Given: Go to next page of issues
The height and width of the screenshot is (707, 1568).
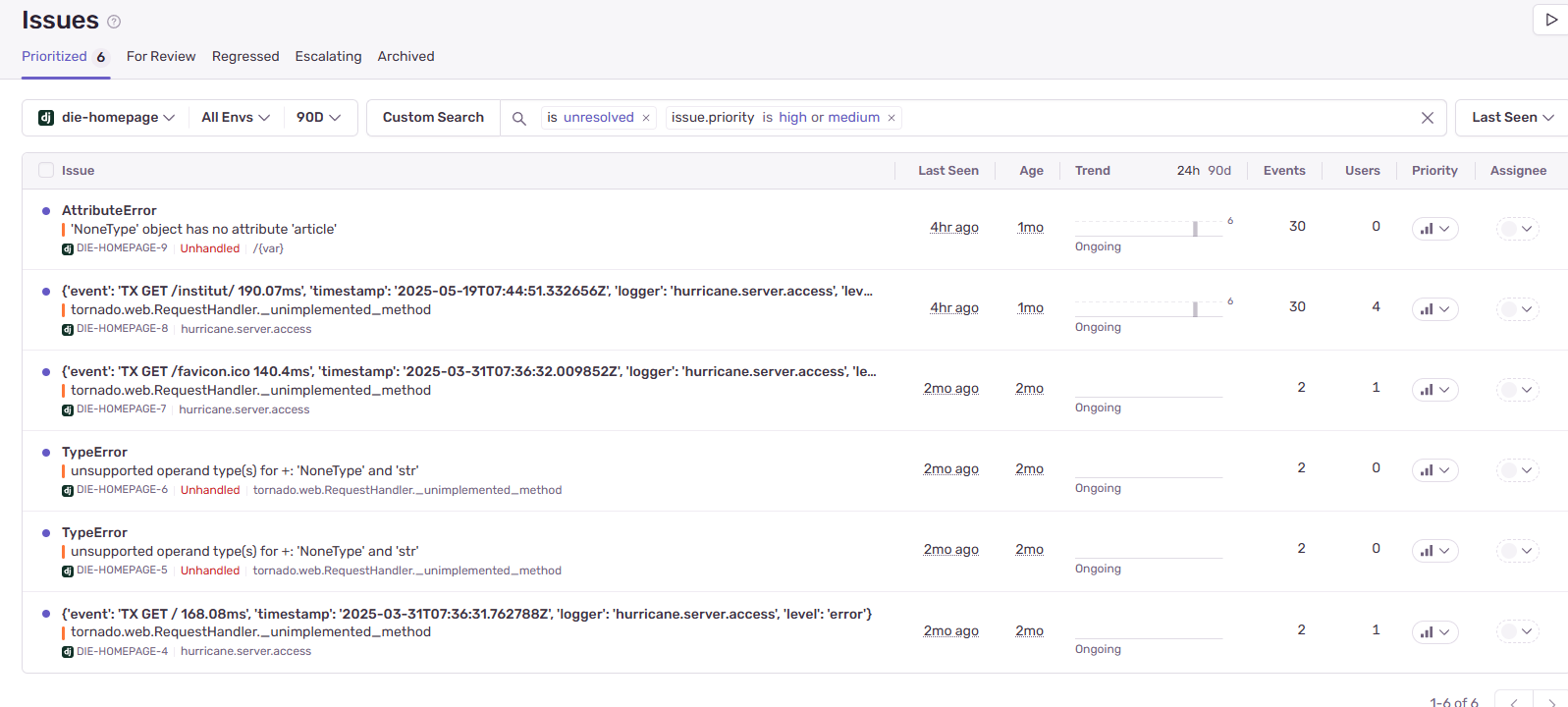Looking at the screenshot, I should point(1551,701).
